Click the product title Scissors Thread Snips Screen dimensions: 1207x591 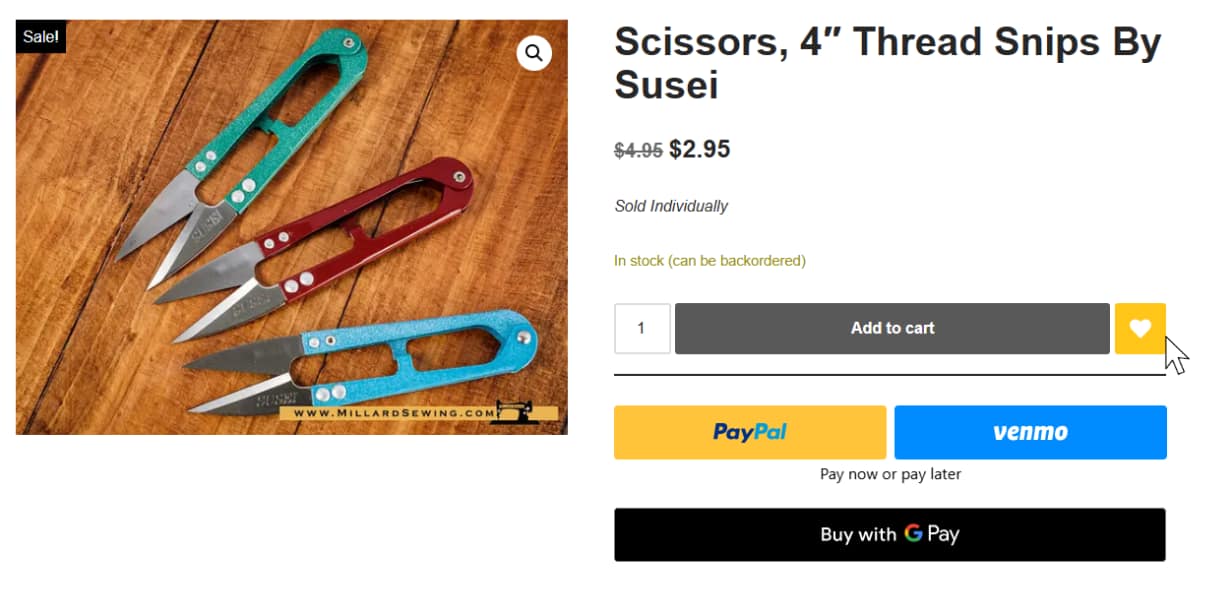(x=887, y=63)
